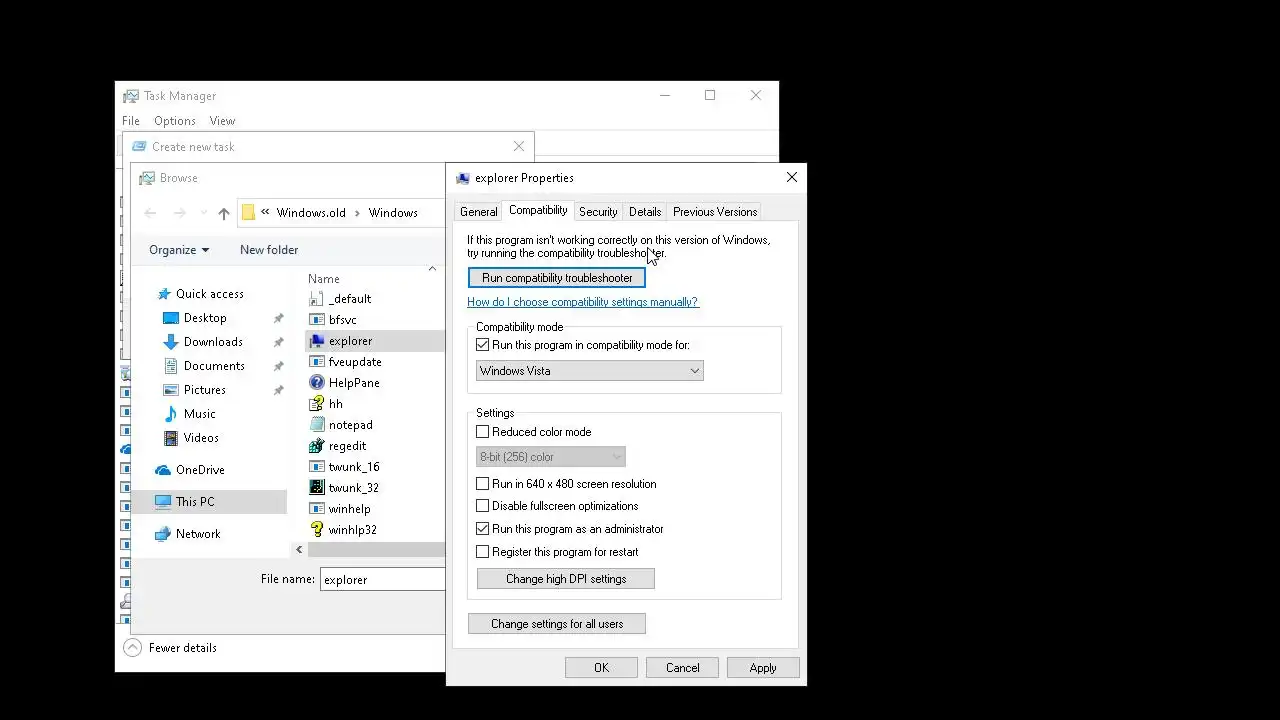
Task: Go up one folder with Up arrow
Action: pyautogui.click(x=224, y=213)
